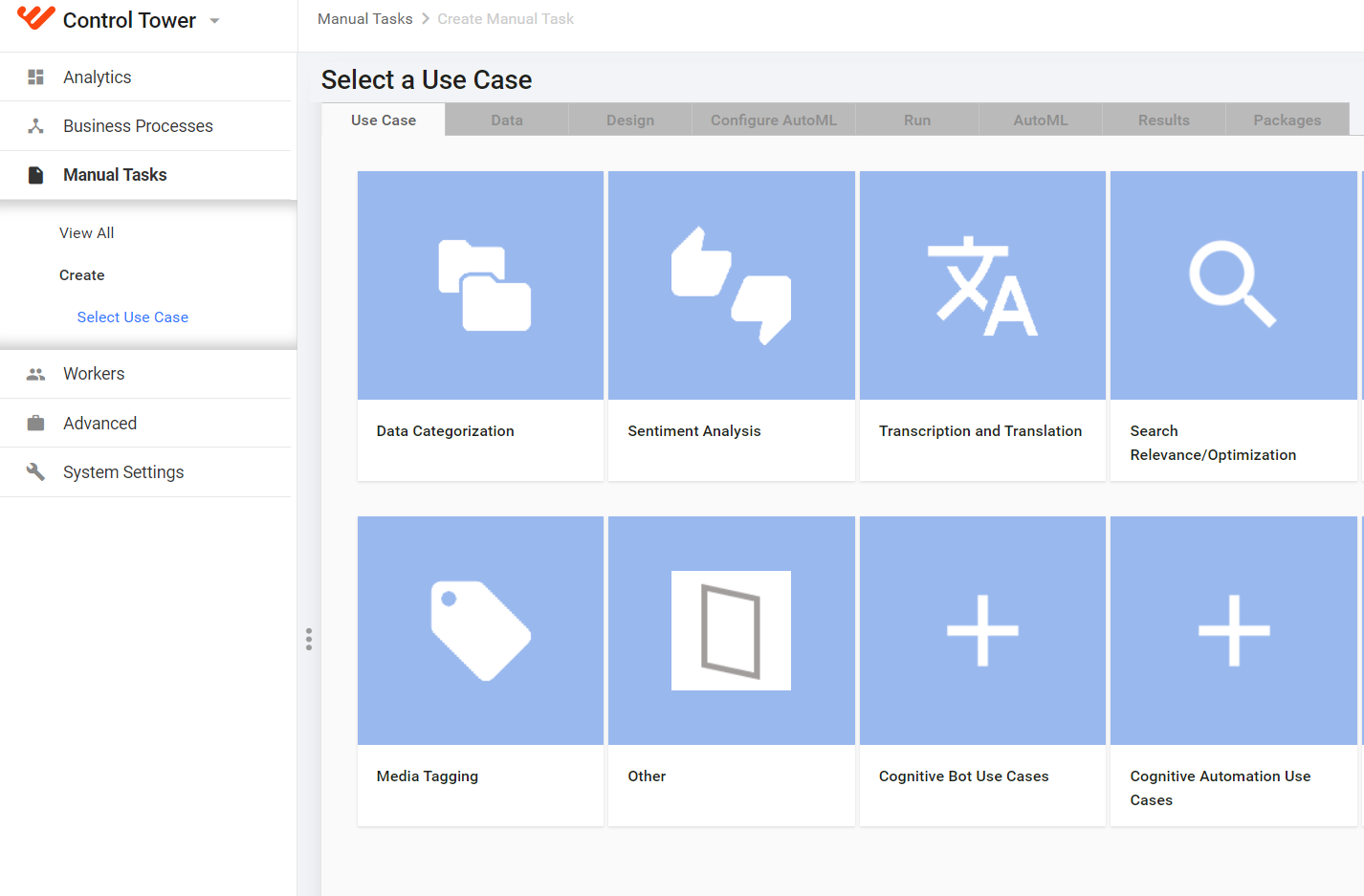This screenshot has height=896, width=1364.
Task: Click the breadcrumb chevron separator
Action: click(x=426, y=19)
